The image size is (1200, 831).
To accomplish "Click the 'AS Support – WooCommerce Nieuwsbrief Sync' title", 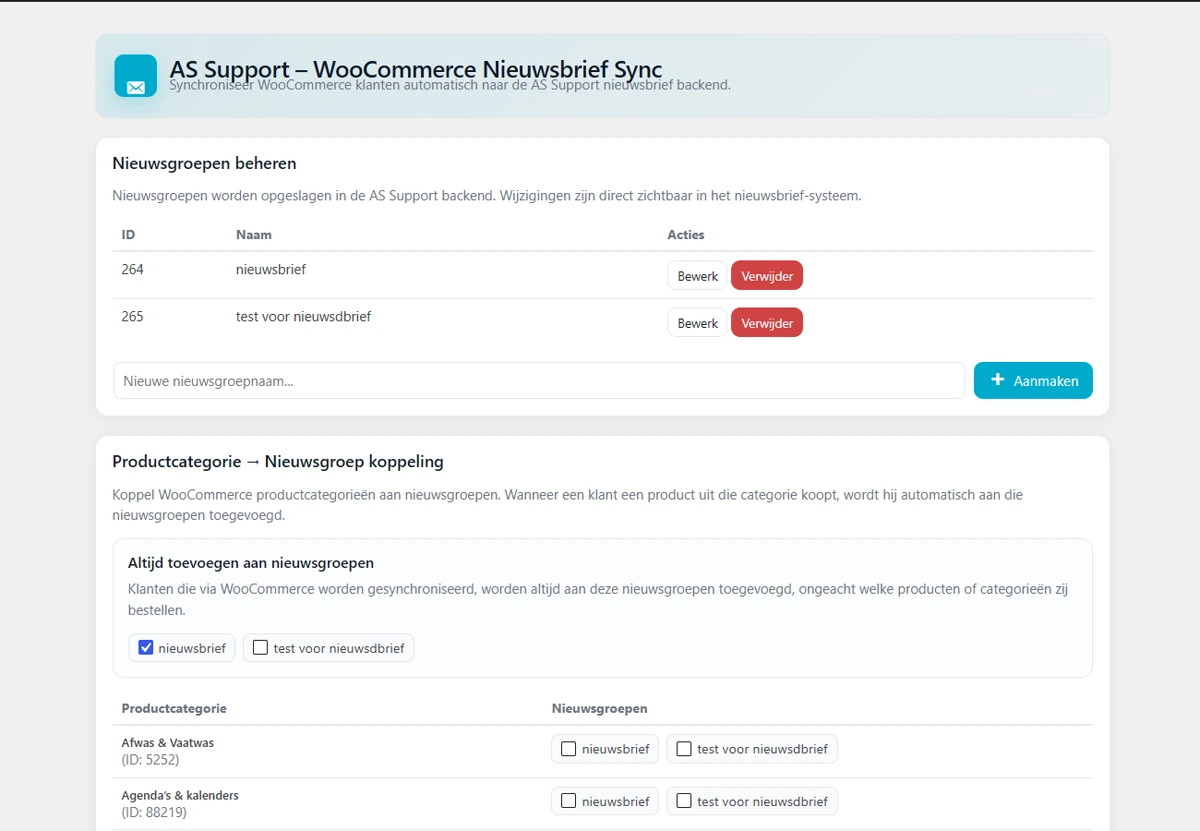I will [416, 69].
